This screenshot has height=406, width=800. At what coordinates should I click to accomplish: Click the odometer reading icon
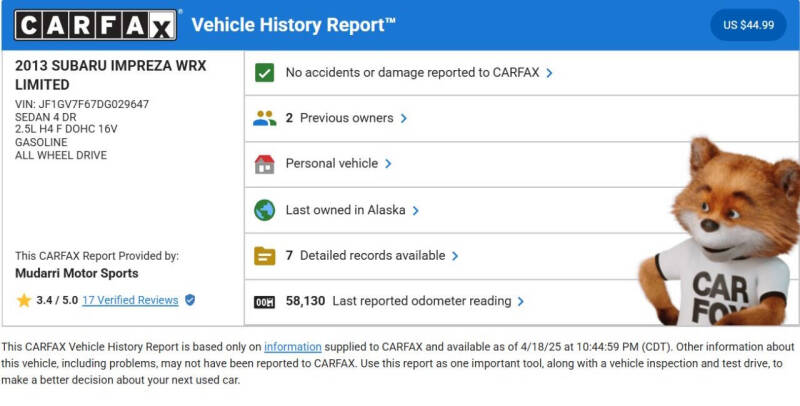264,302
